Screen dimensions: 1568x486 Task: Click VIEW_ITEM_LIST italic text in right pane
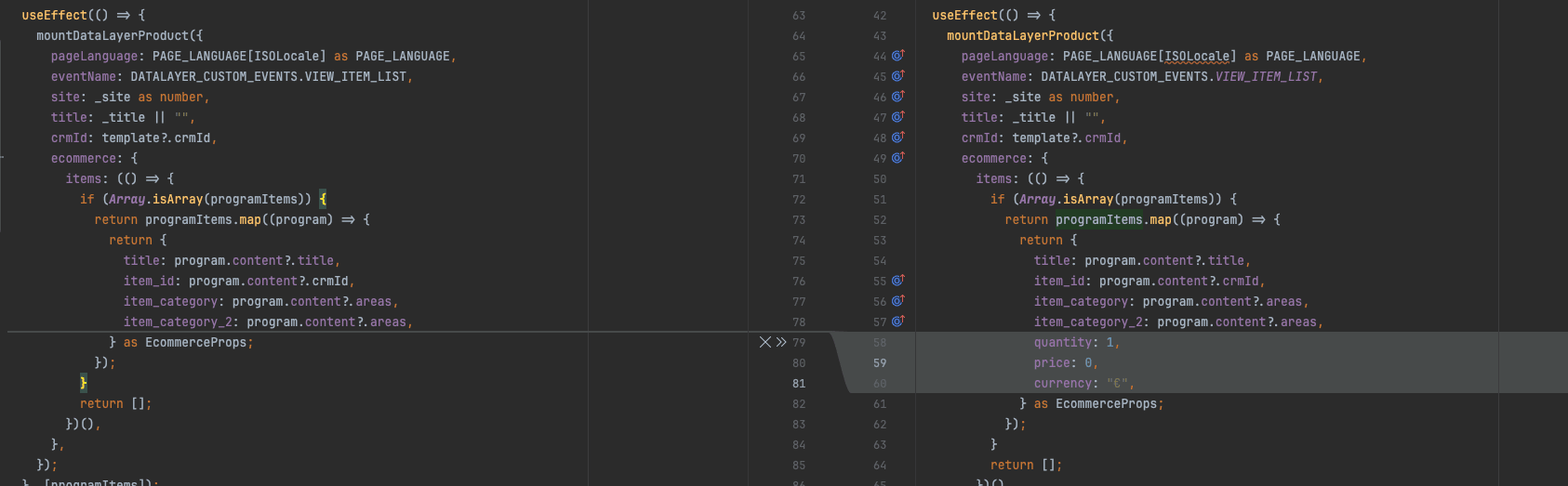tap(1266, 77)
